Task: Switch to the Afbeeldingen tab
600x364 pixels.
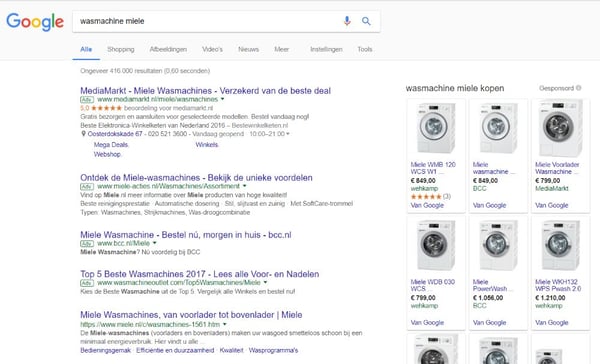Action: 168,49
